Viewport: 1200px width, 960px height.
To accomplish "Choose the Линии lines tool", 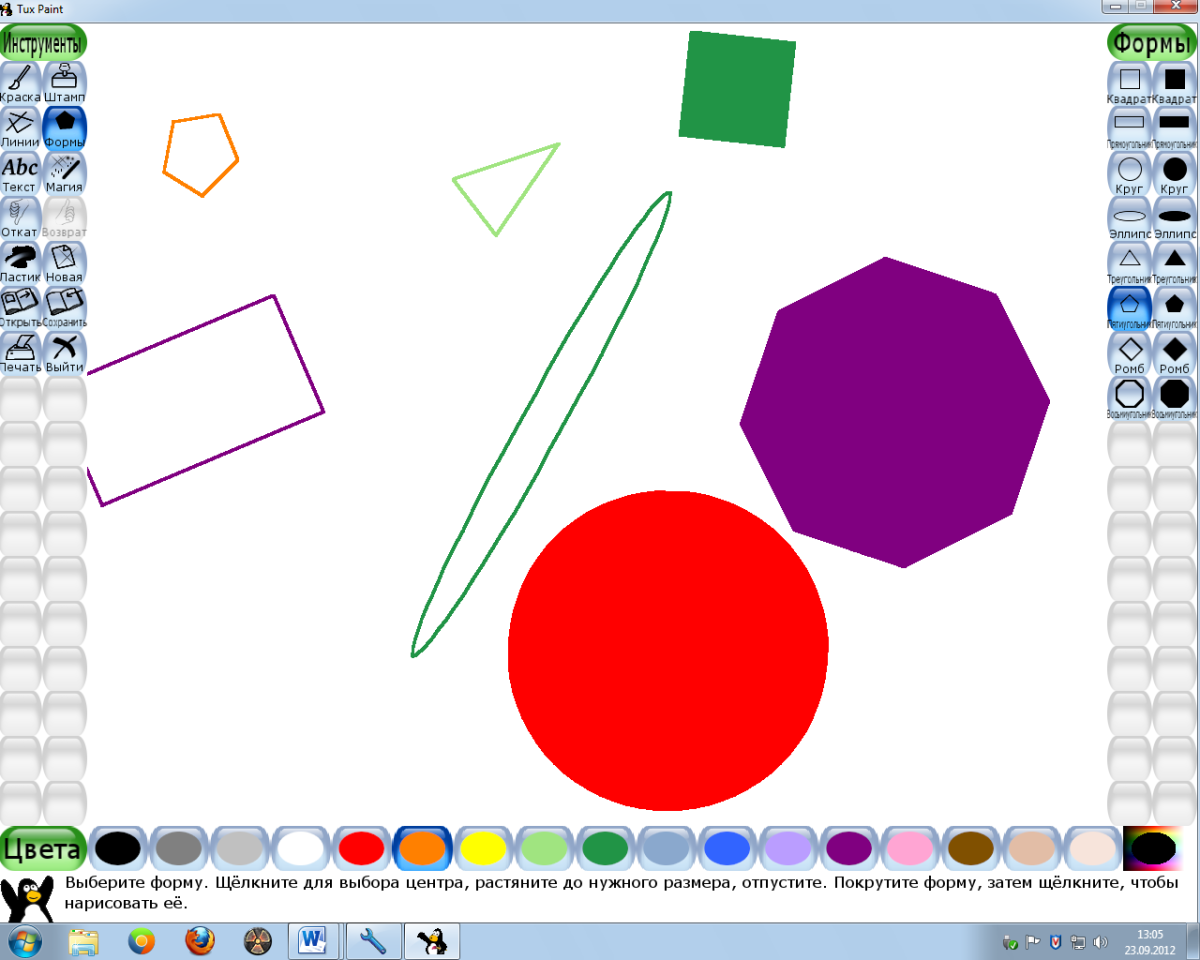I will pyautogui.click(x=21, y=127).
